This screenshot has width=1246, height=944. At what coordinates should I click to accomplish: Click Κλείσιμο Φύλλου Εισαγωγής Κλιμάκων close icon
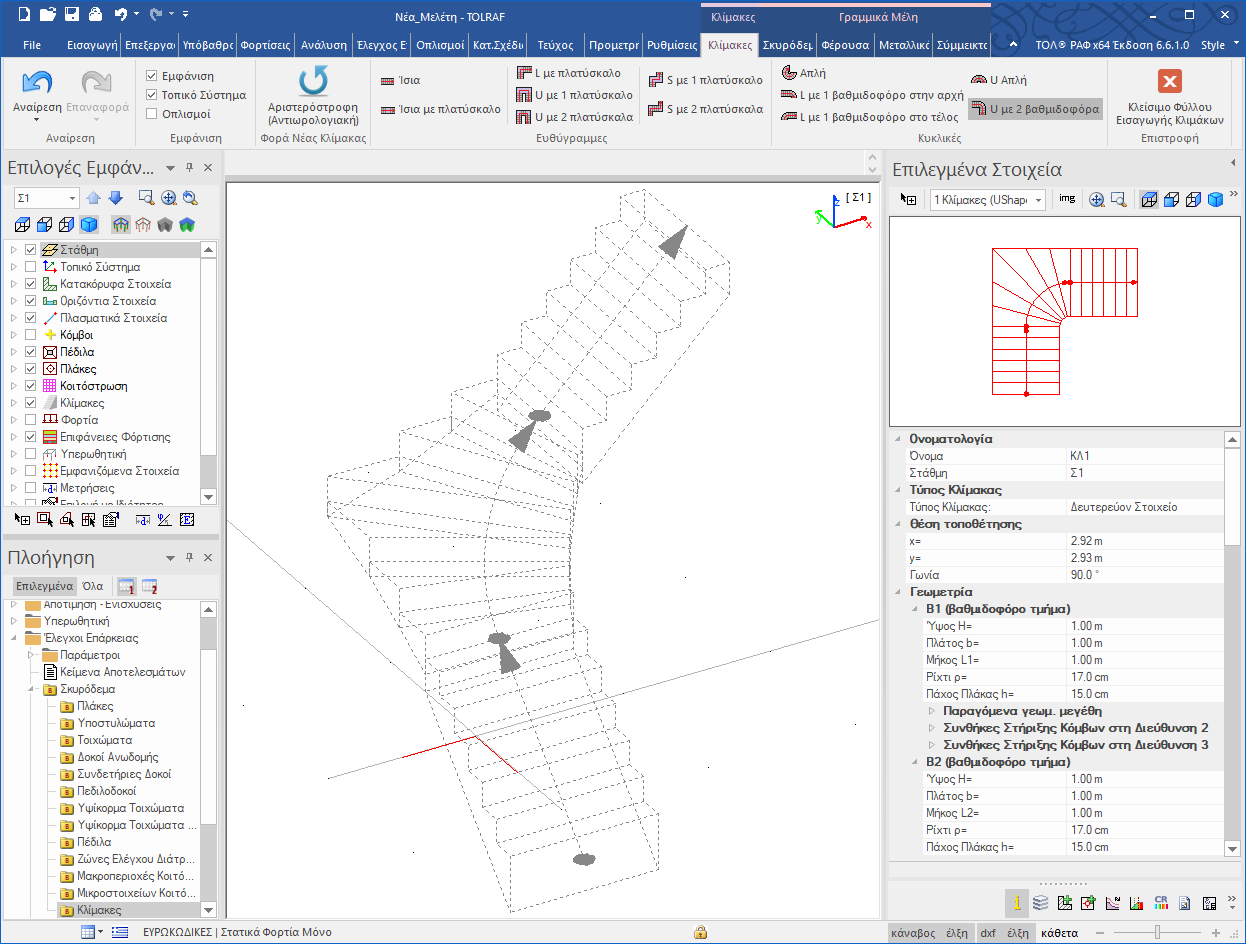tap(1168, 82)
